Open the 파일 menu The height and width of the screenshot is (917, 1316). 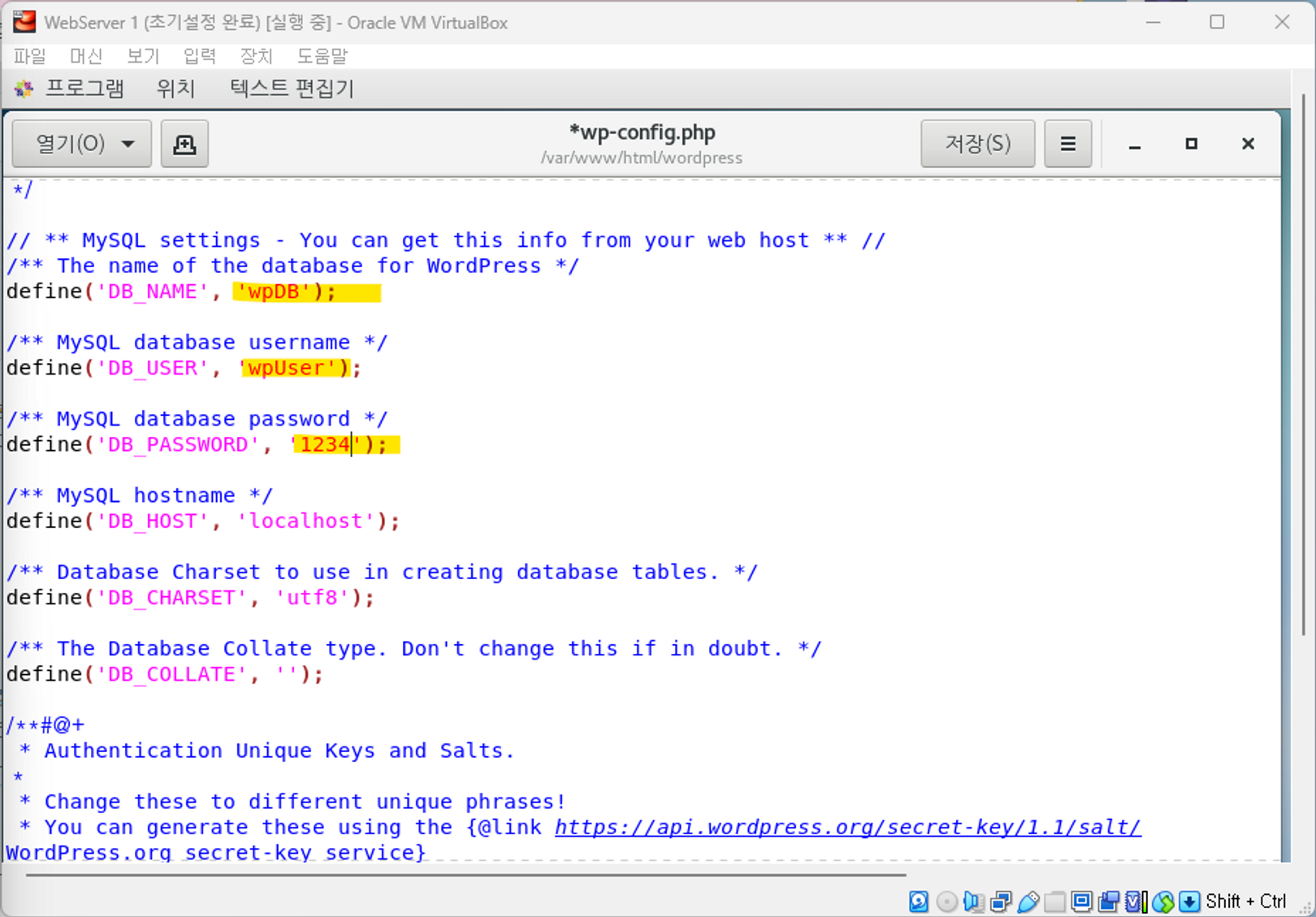pos(29,56)
